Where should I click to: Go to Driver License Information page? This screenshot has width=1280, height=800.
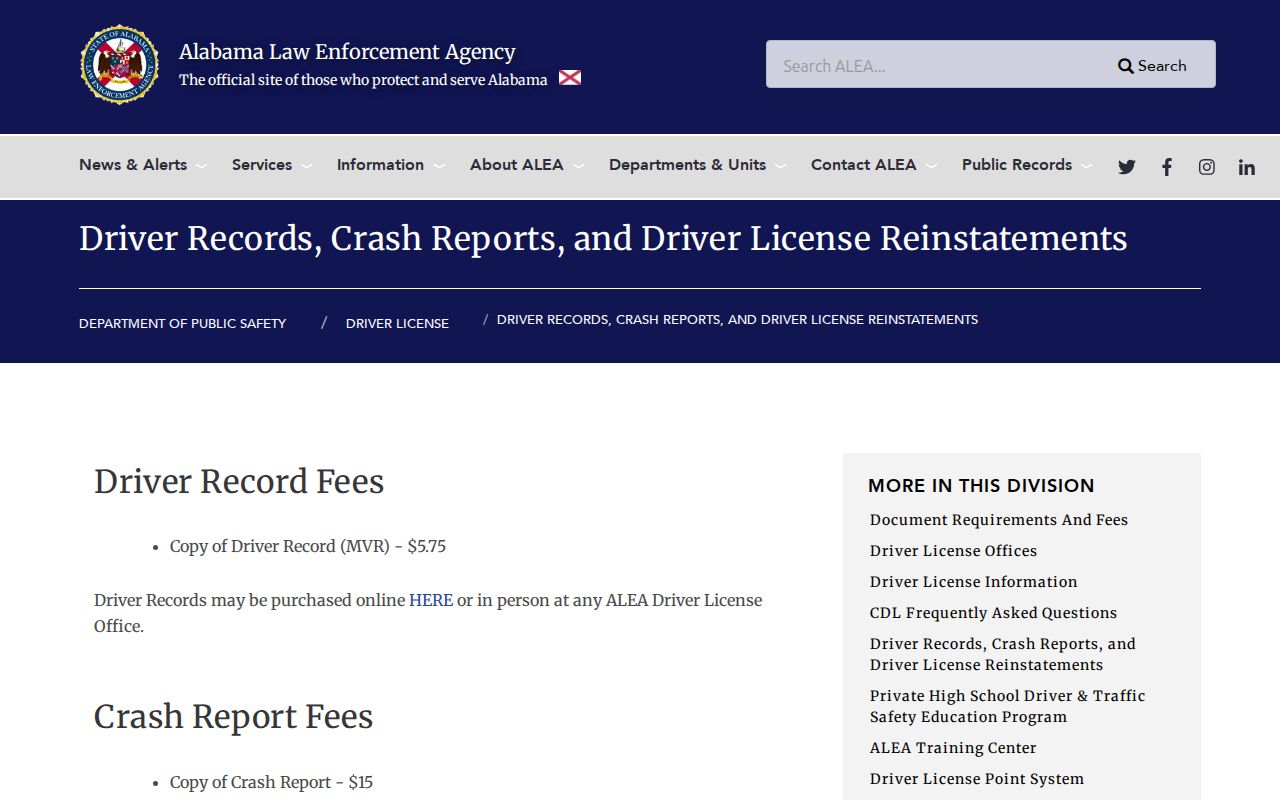[974, 582]
